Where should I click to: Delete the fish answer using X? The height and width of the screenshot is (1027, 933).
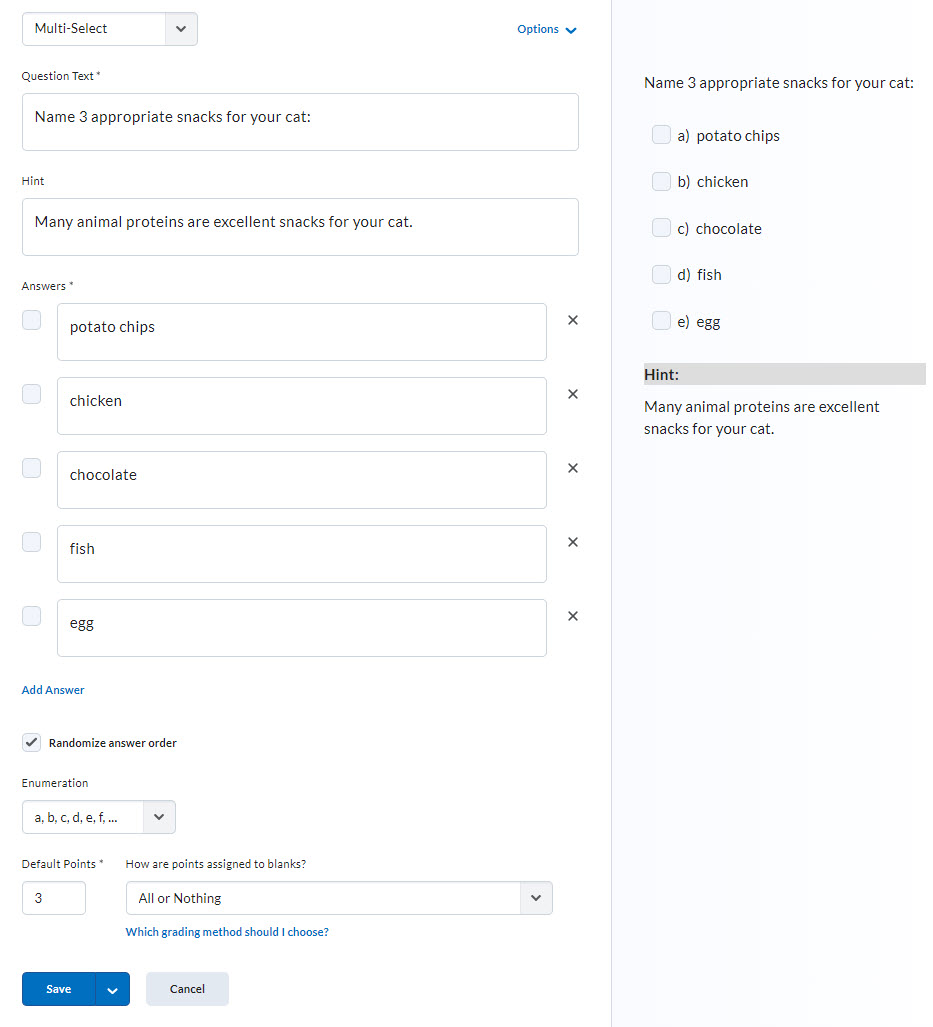coord(573,542)
